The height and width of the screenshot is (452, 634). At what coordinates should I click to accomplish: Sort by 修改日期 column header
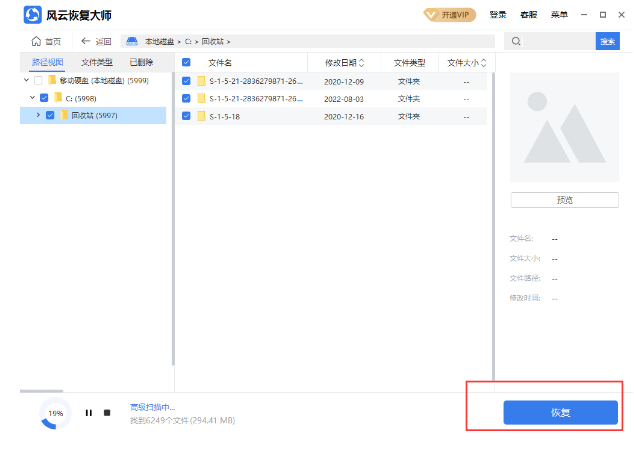tap(344, 62)
